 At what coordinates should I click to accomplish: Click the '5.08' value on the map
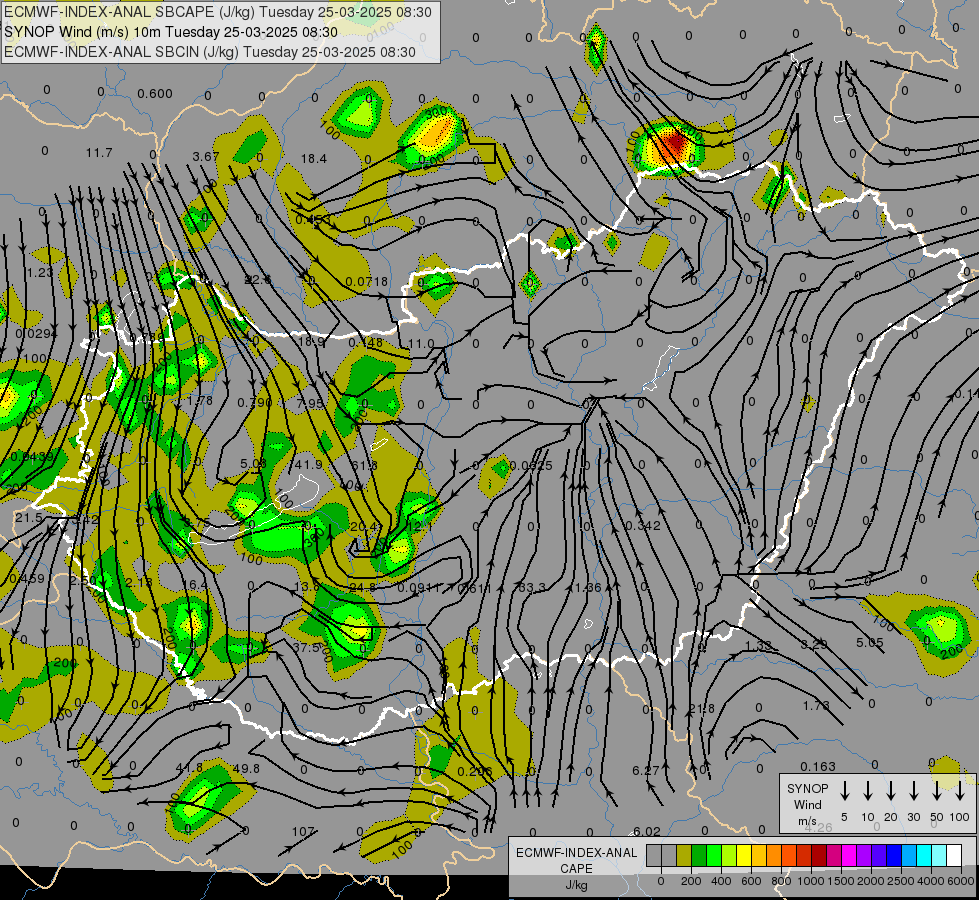(x=253, y=463)
